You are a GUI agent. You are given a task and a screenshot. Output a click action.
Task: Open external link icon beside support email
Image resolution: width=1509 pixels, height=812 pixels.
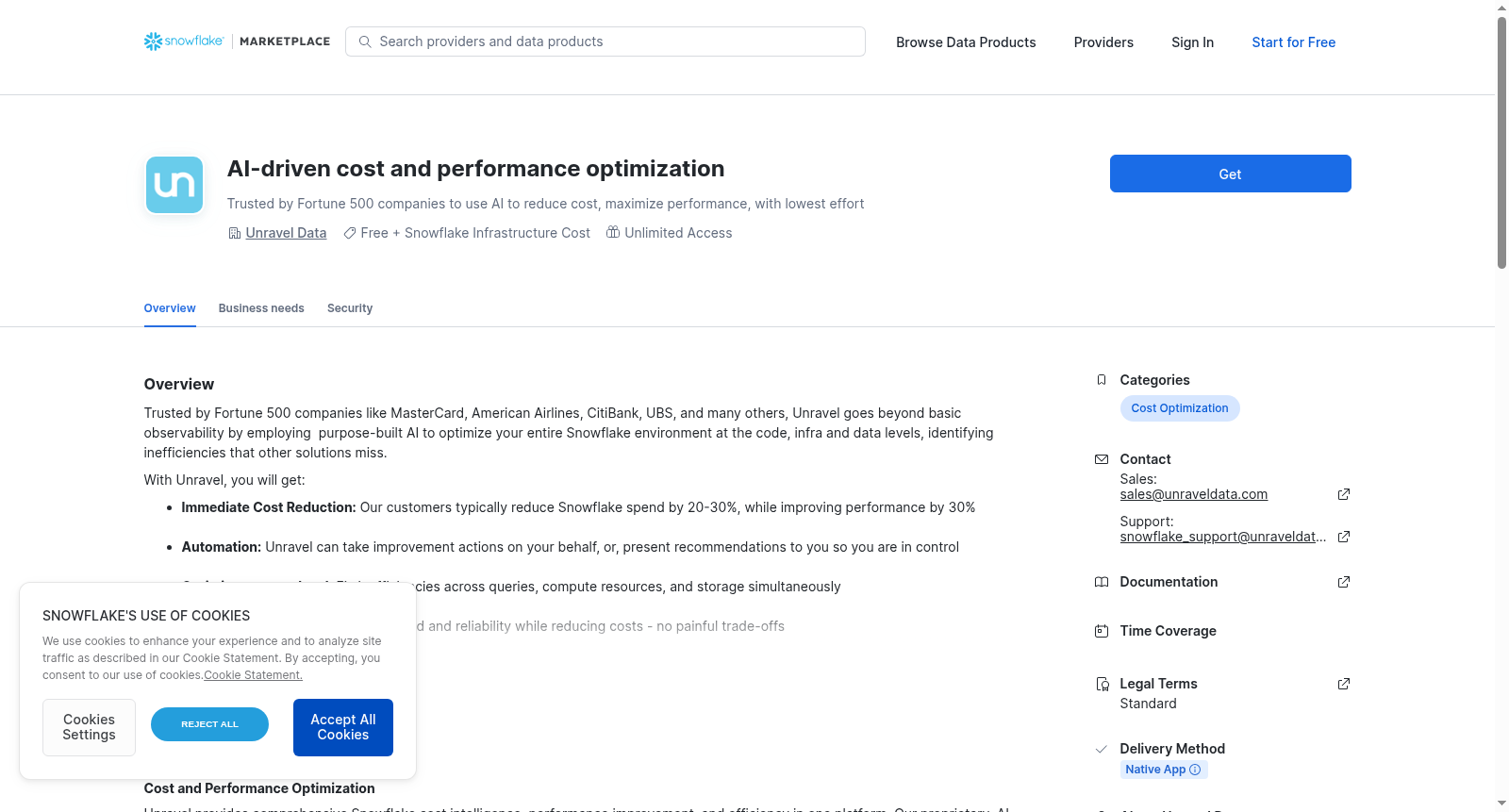[1344, 537]
